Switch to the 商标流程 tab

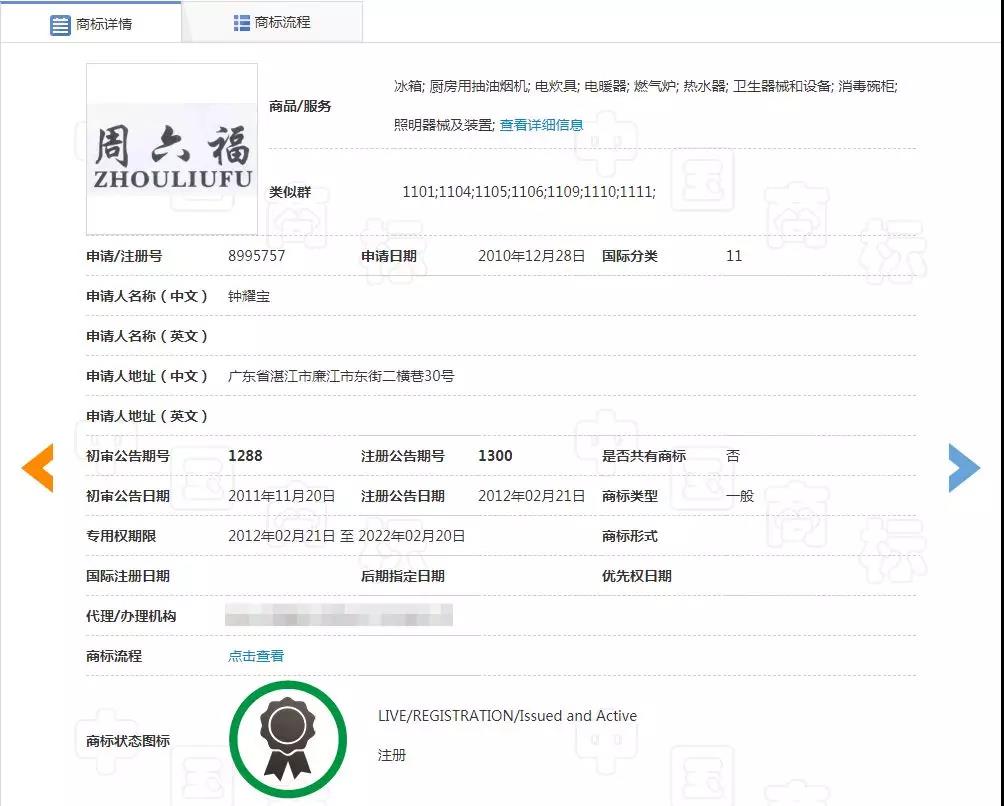(x=272, y=22)
